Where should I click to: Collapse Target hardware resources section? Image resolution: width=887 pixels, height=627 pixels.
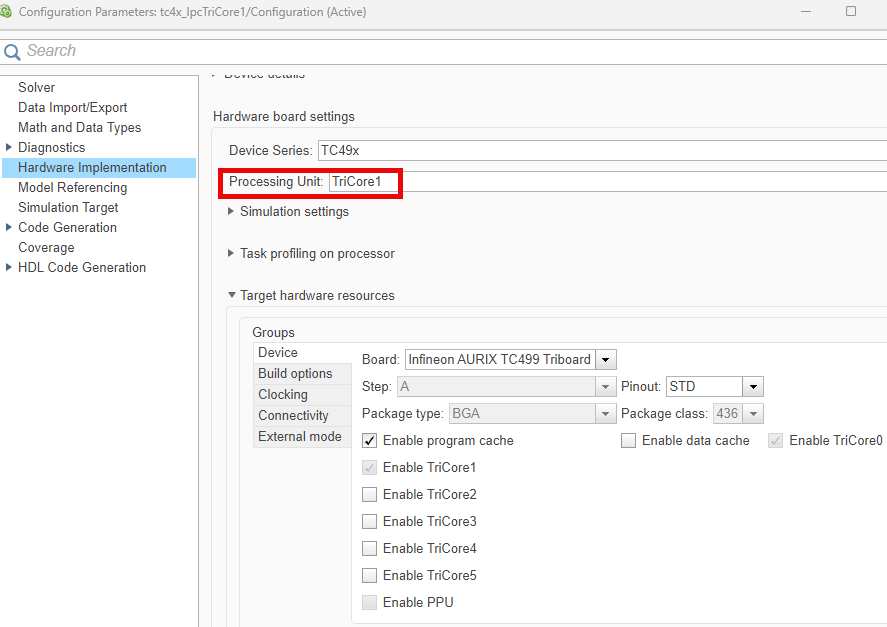(231, 296)
